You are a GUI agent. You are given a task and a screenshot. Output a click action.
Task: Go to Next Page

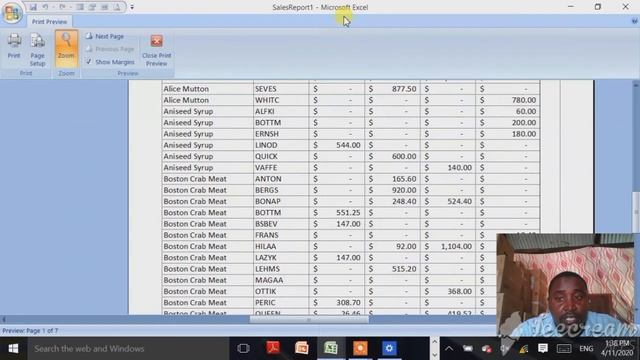(x=105, y=36)
